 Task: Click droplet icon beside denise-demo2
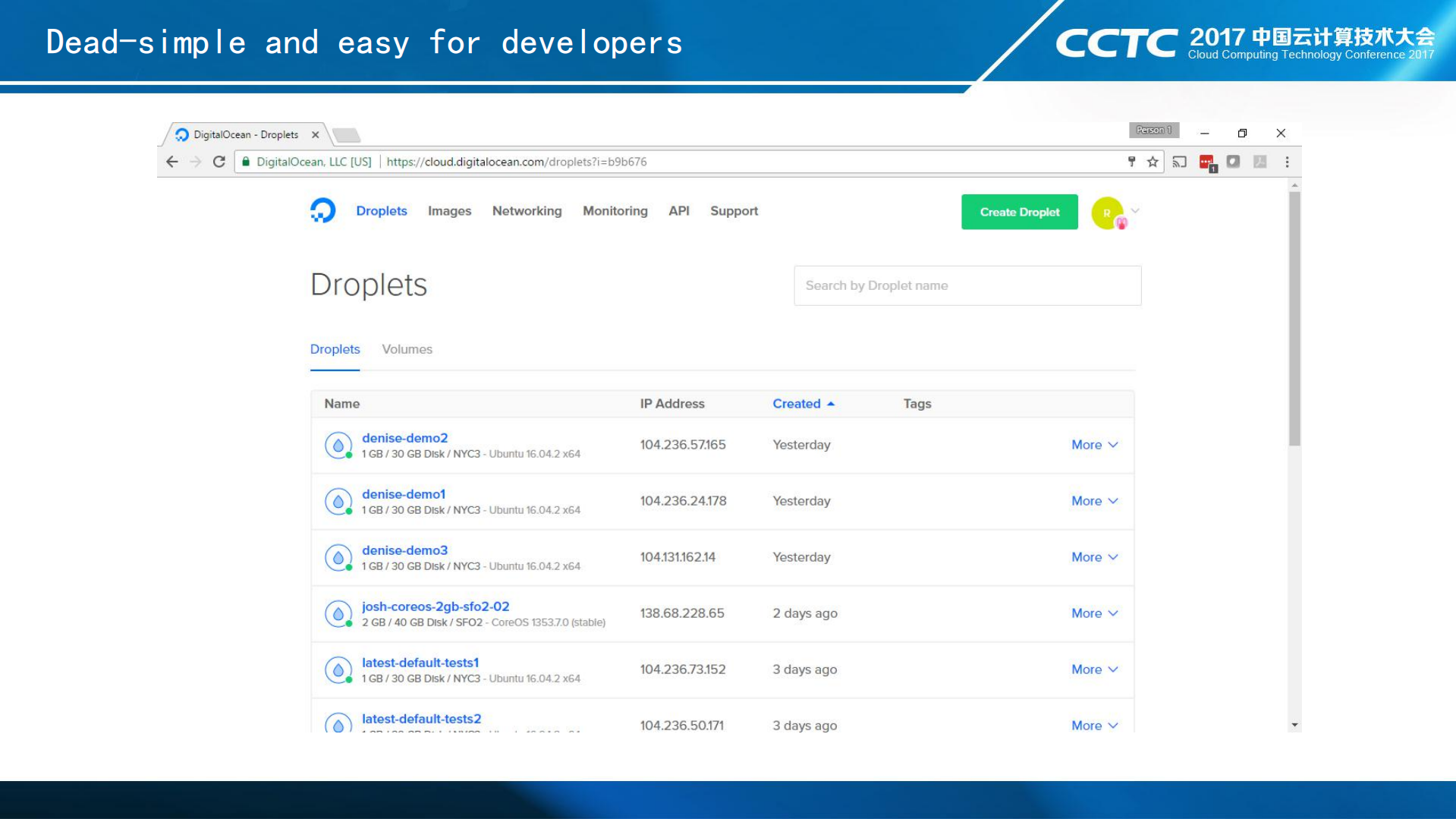pos(338,446)
